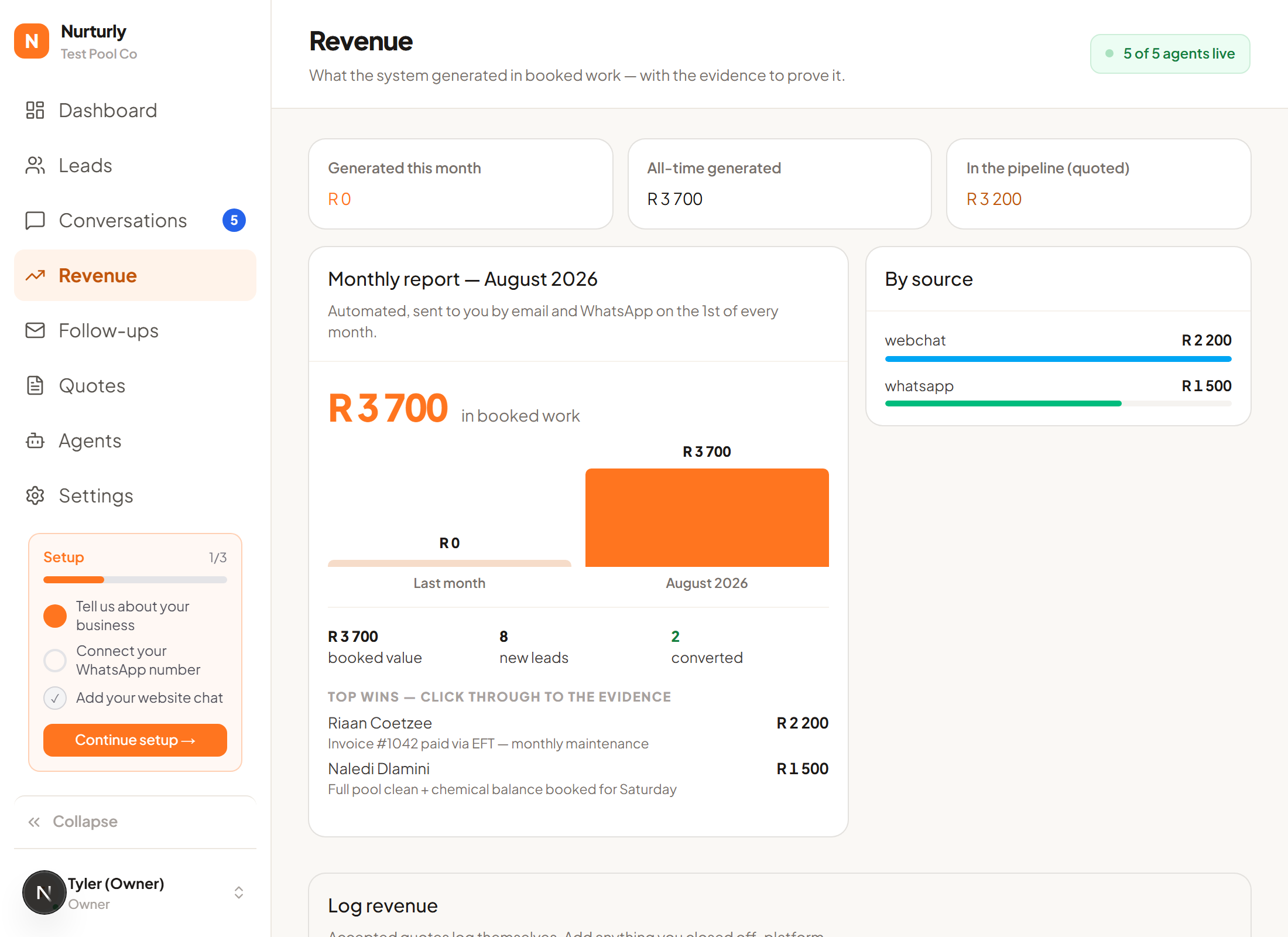1288x937 pixels.
Task: Click the 'Generated this month' card
Action: click(x=461, y=184)
